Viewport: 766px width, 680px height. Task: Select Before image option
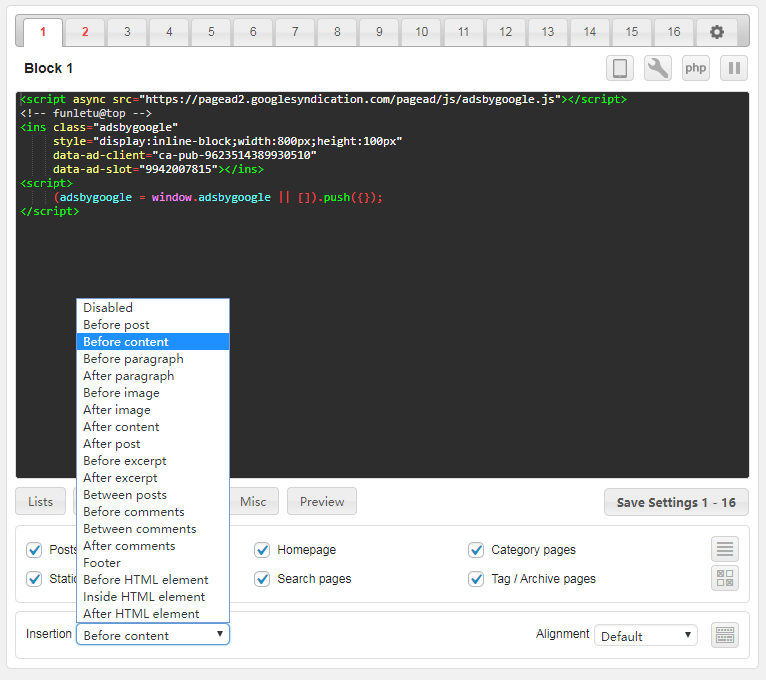[153, 393]
